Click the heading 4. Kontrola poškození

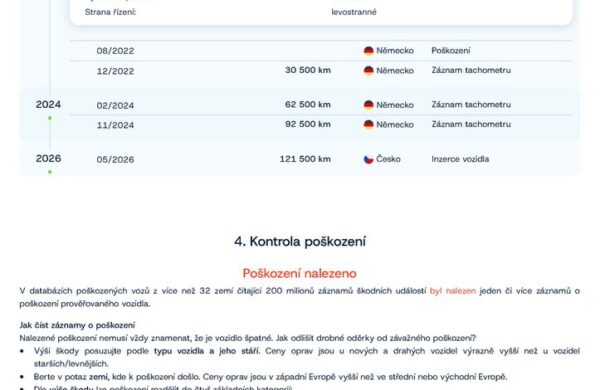click(300, 242)
